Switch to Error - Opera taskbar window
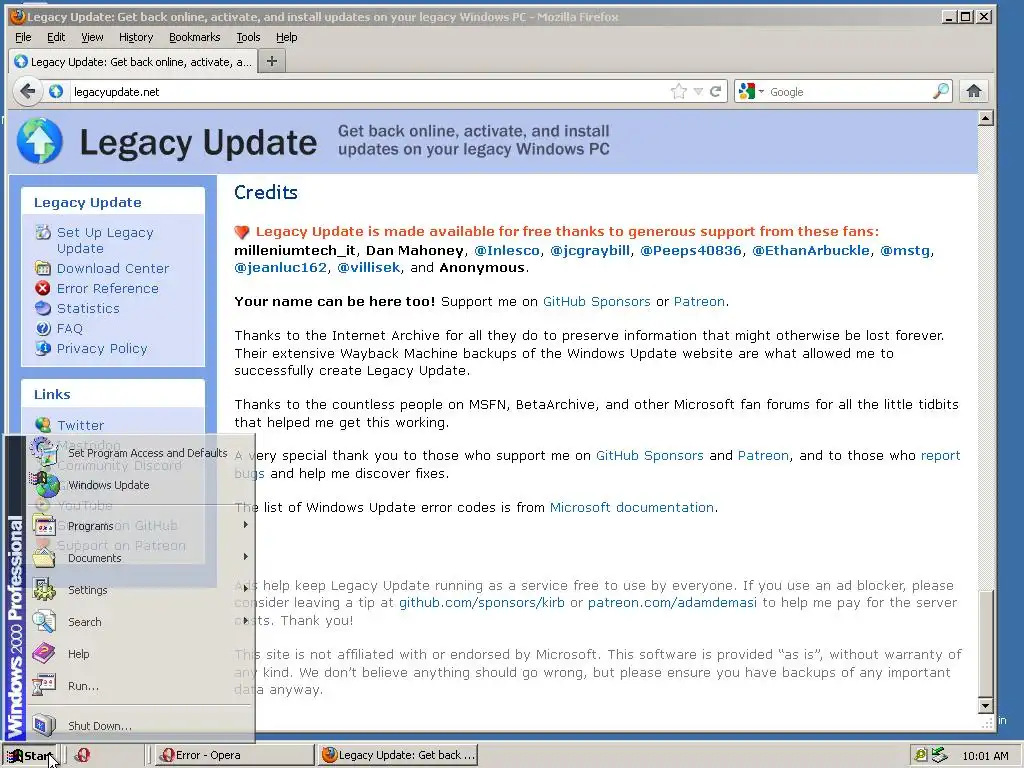Screen dimensions: 1024x768 (234, 755)
